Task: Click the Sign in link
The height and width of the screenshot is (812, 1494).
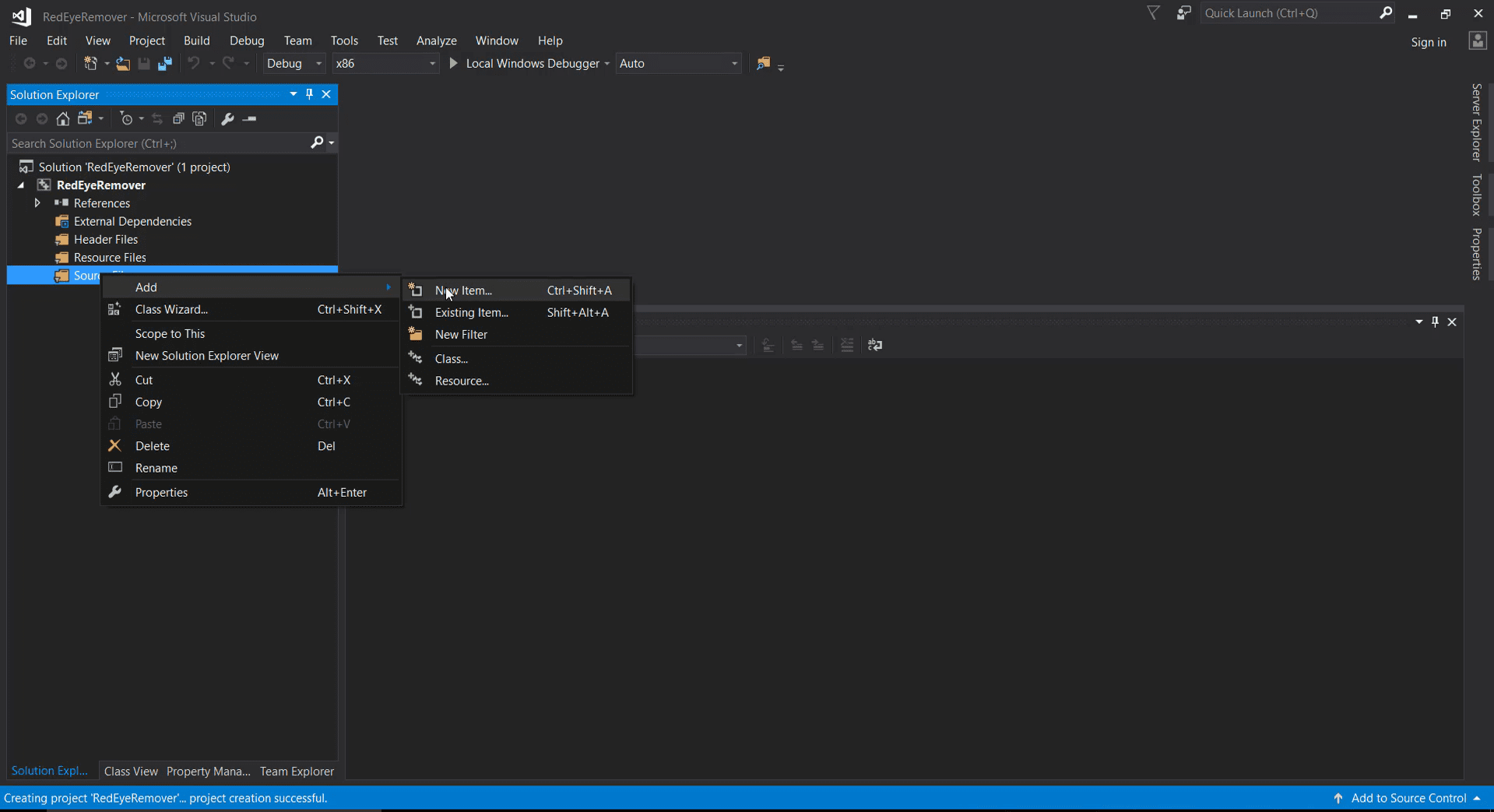Action: (x=1429, y=42)
